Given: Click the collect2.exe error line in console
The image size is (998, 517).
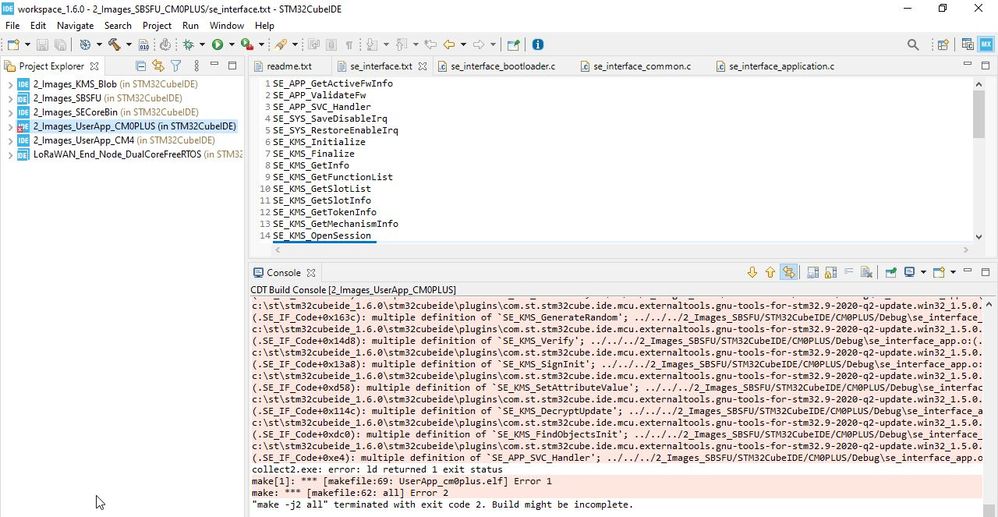Looking at the screenshot, I should tap(377, 469).
